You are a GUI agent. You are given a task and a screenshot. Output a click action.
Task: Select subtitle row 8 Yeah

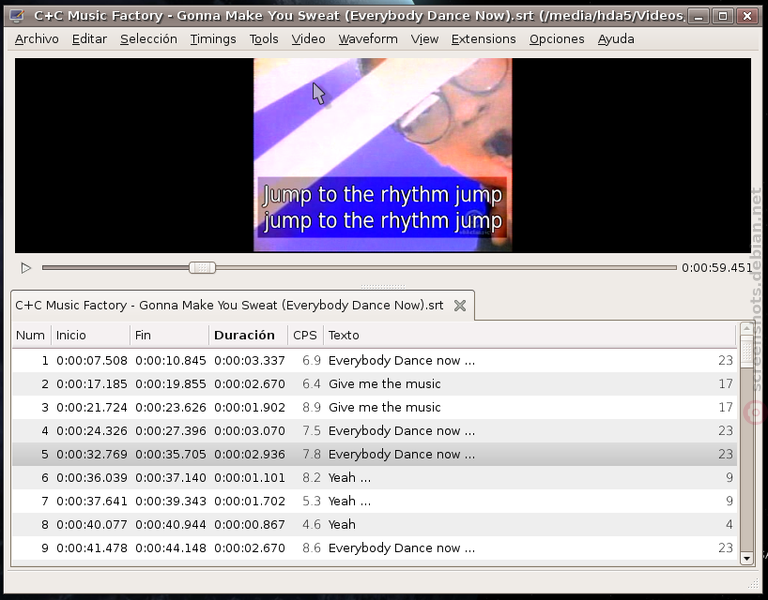click(x=374, y=525)
